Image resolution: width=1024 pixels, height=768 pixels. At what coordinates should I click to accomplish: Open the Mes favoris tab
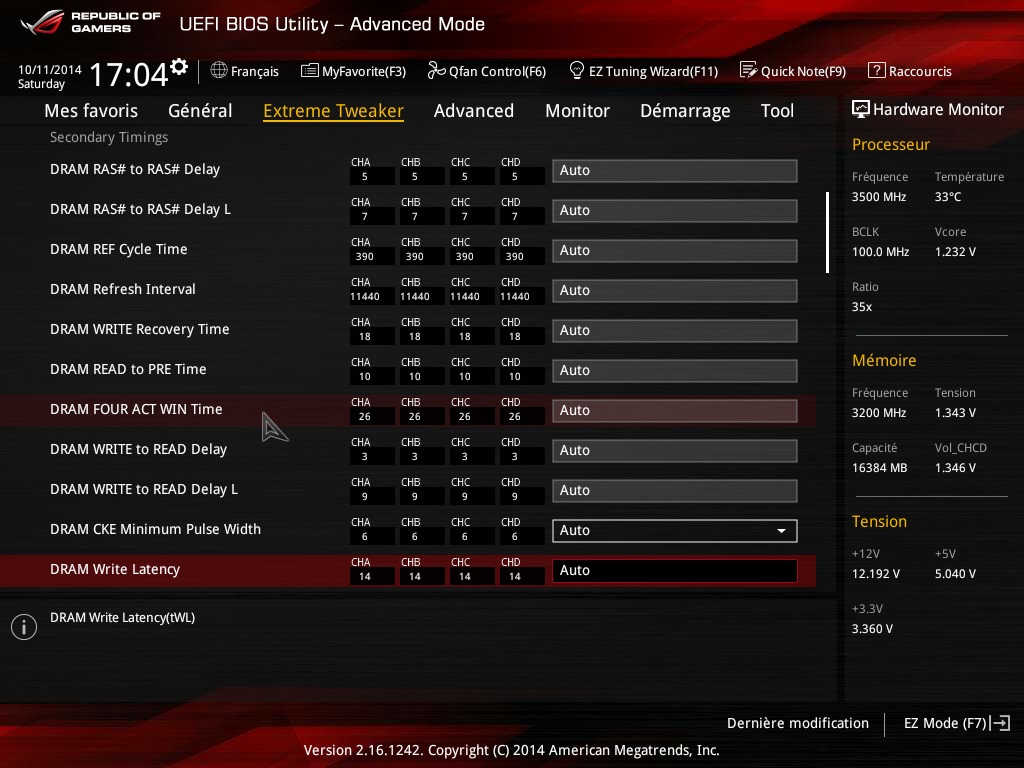[91, 111]
